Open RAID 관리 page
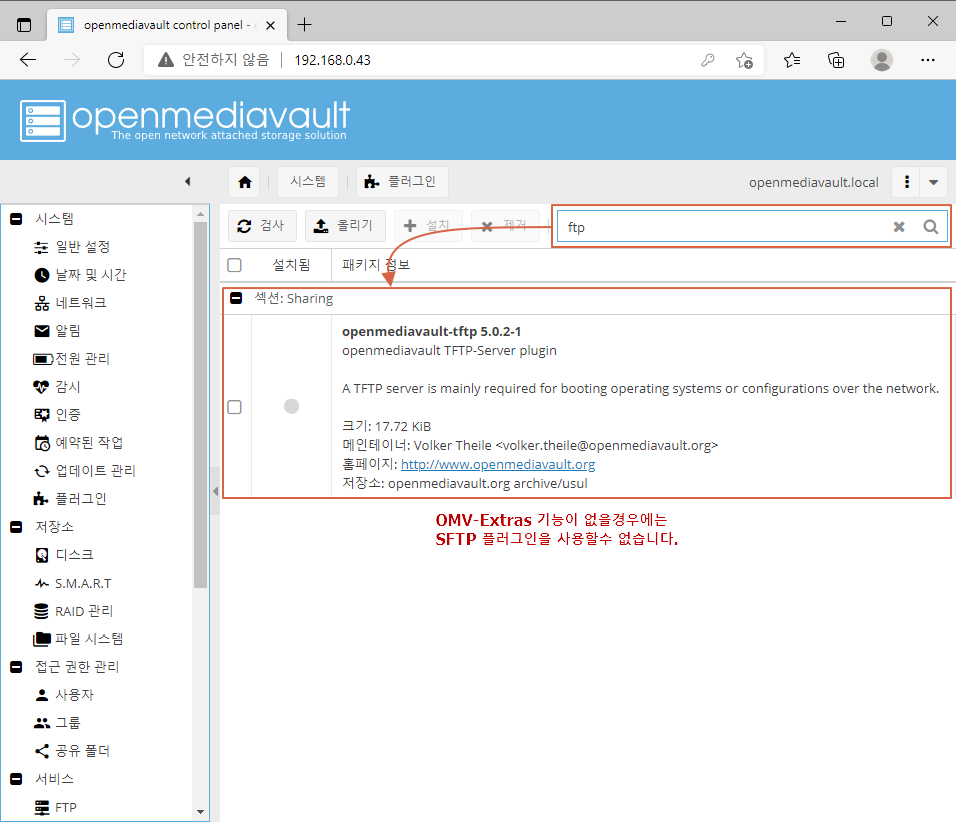956x822 pixels. 73,611
